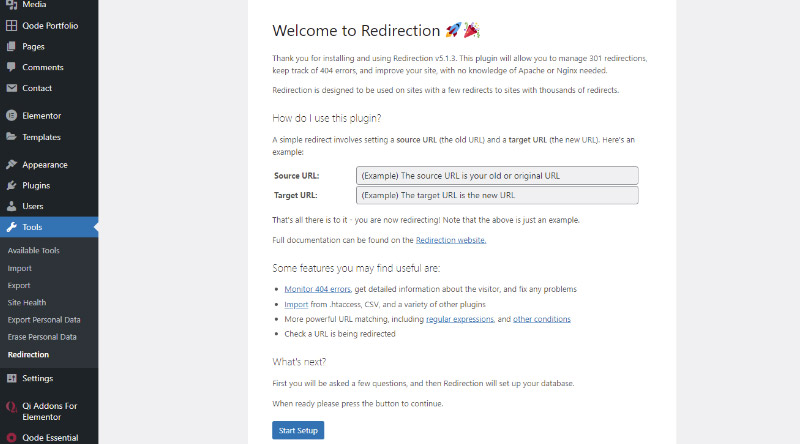Click the Plugins plug icon
800x444 pixels.
point(11,185)
